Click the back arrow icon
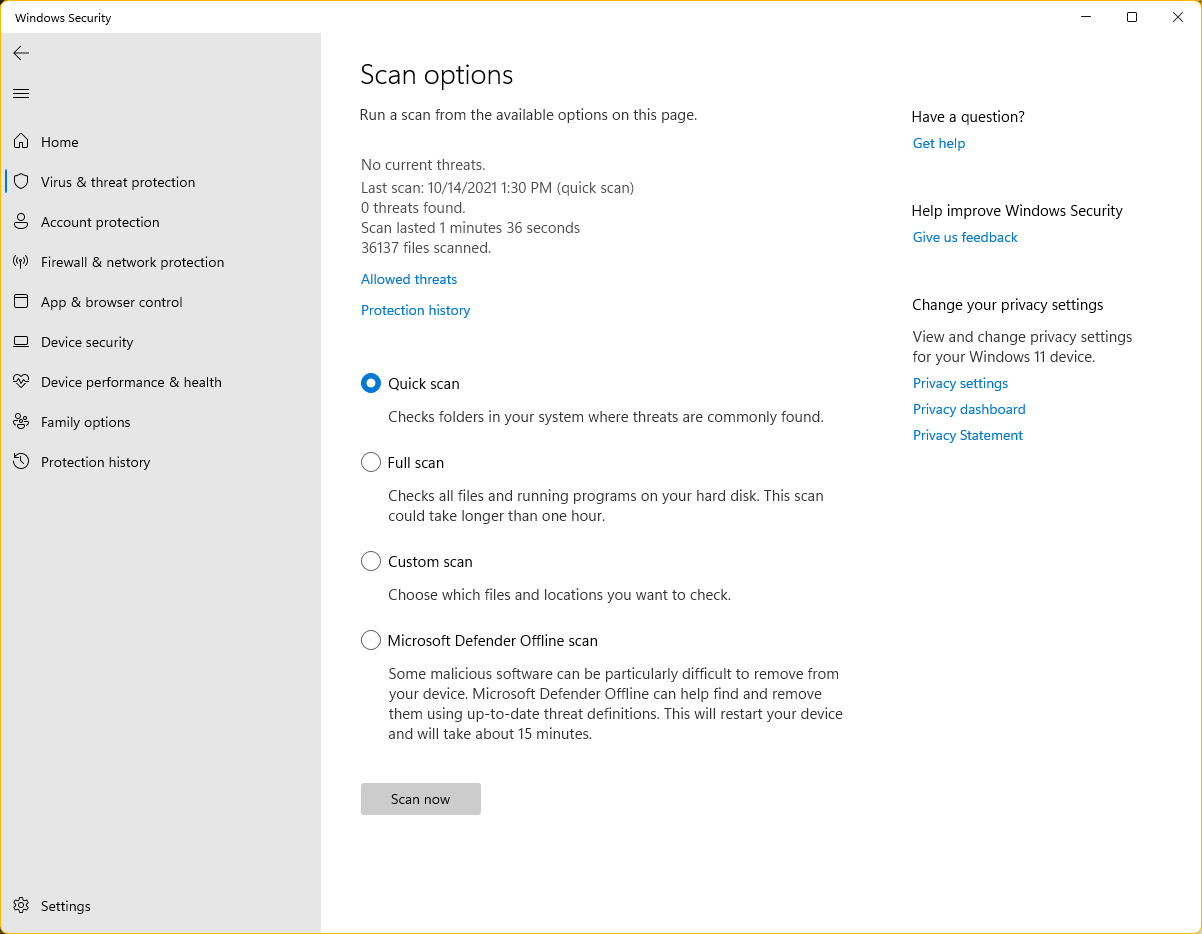The width and height of the screenshot is (1202, 934). (x=21, y=53)
